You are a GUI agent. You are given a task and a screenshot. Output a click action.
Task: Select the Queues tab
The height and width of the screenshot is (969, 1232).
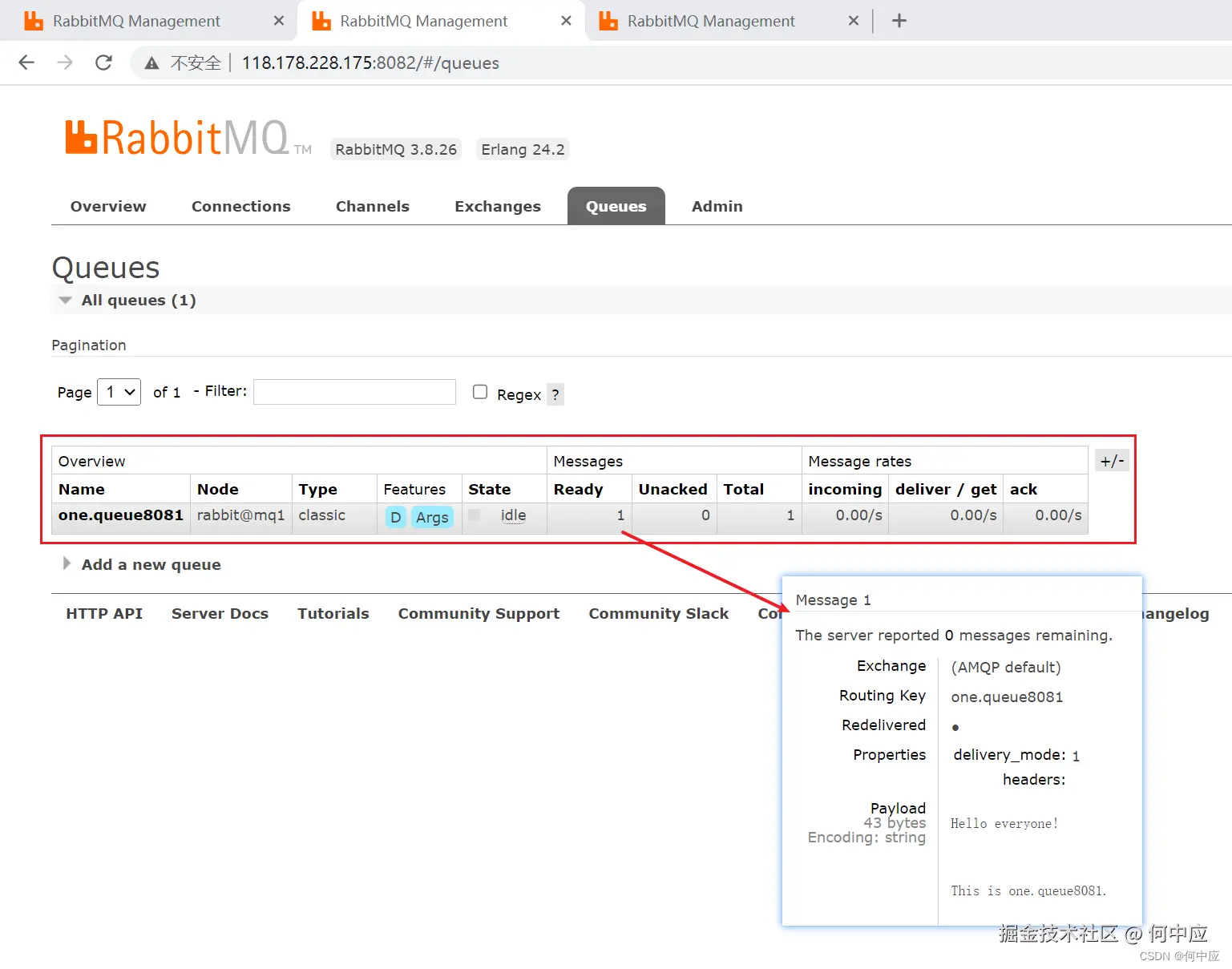point(616,206)
